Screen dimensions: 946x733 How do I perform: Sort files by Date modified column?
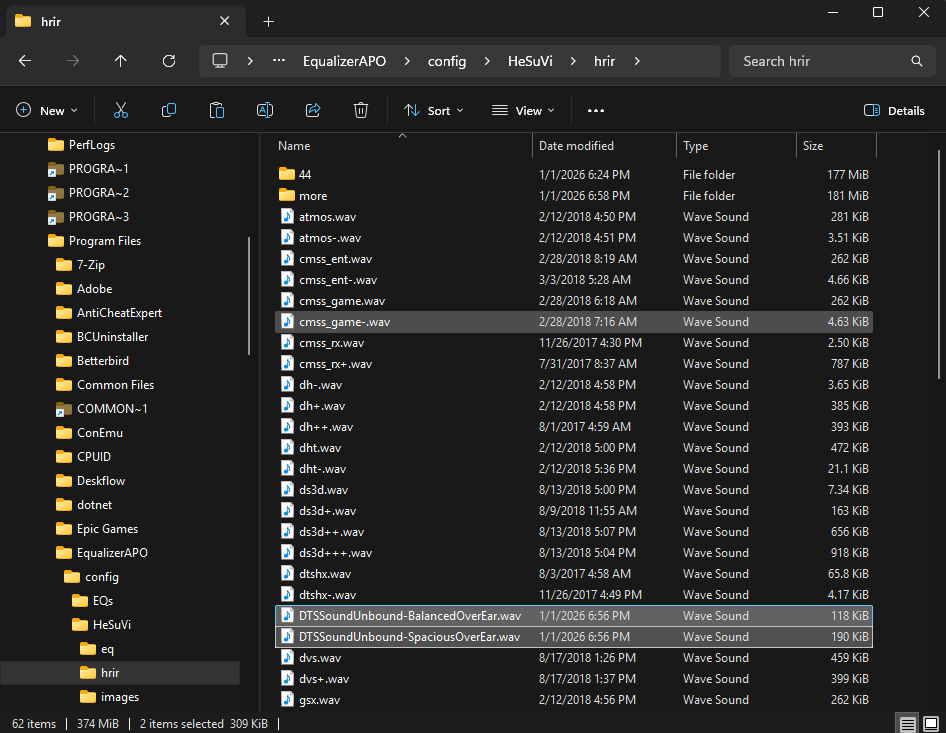[x=576, y=146]
